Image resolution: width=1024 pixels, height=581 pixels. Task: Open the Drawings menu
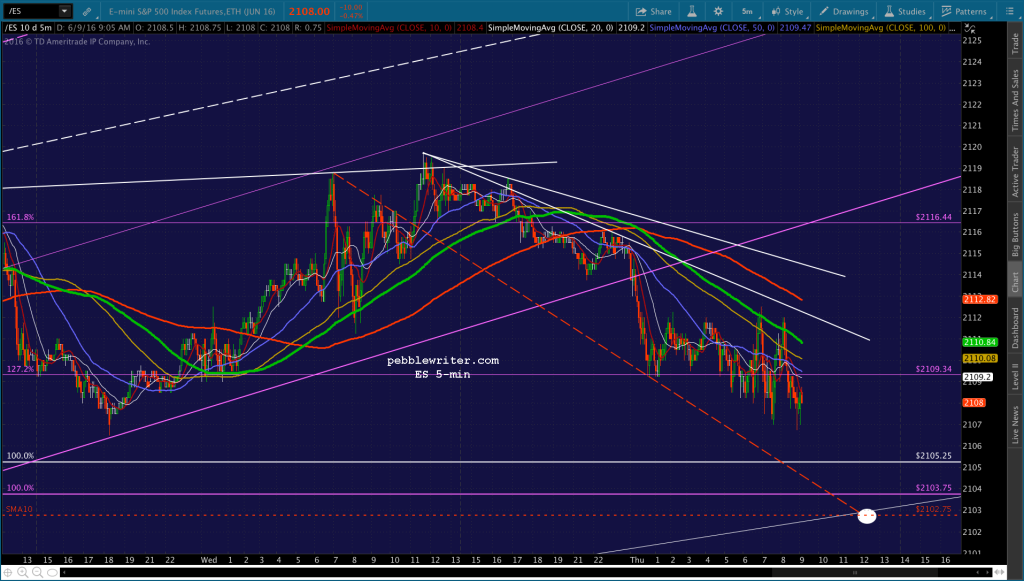coord(844,11)
